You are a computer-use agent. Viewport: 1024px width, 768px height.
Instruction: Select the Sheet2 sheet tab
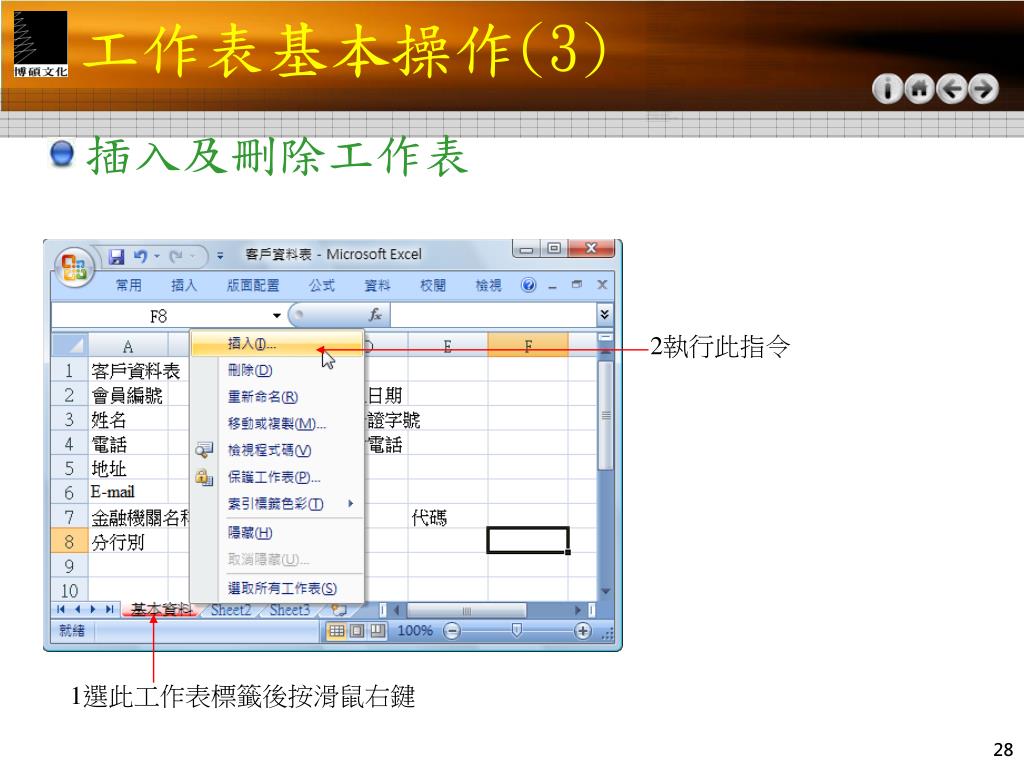coord(231,610)
